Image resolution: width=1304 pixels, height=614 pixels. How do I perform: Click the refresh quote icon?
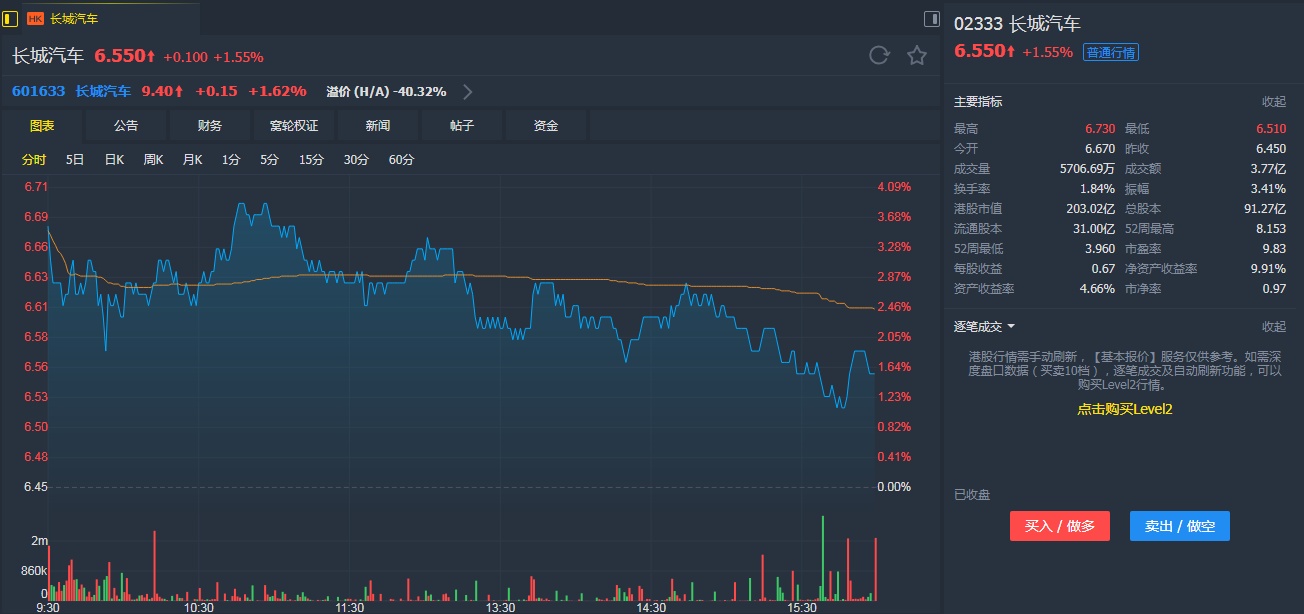tap(879, 55)
